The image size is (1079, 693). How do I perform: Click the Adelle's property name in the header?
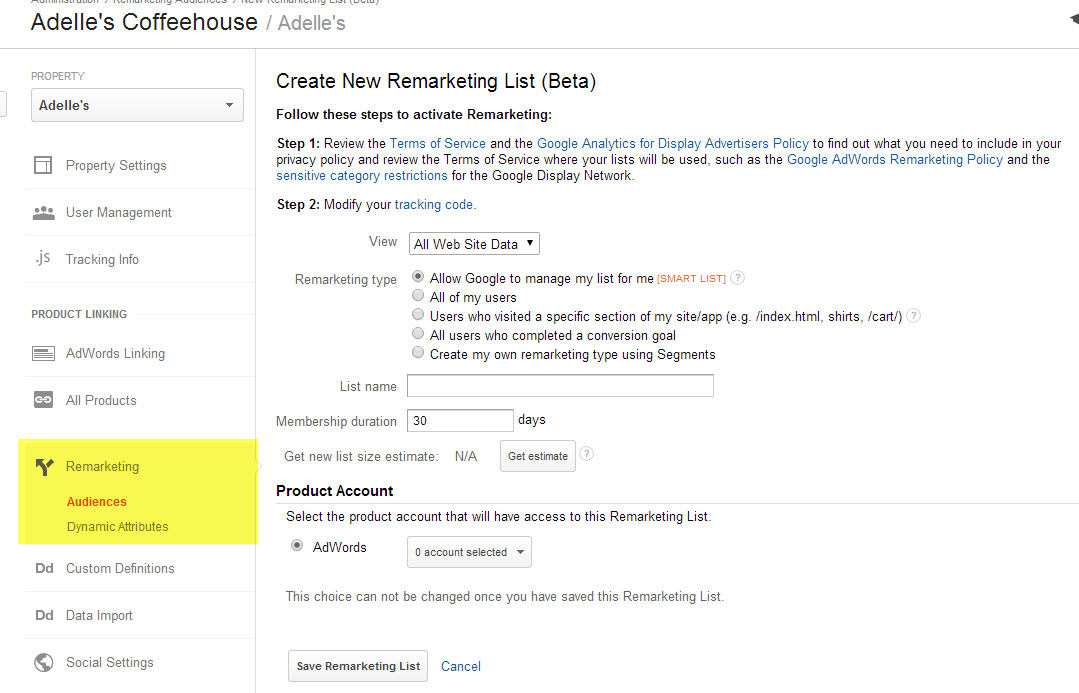(312, 23)
